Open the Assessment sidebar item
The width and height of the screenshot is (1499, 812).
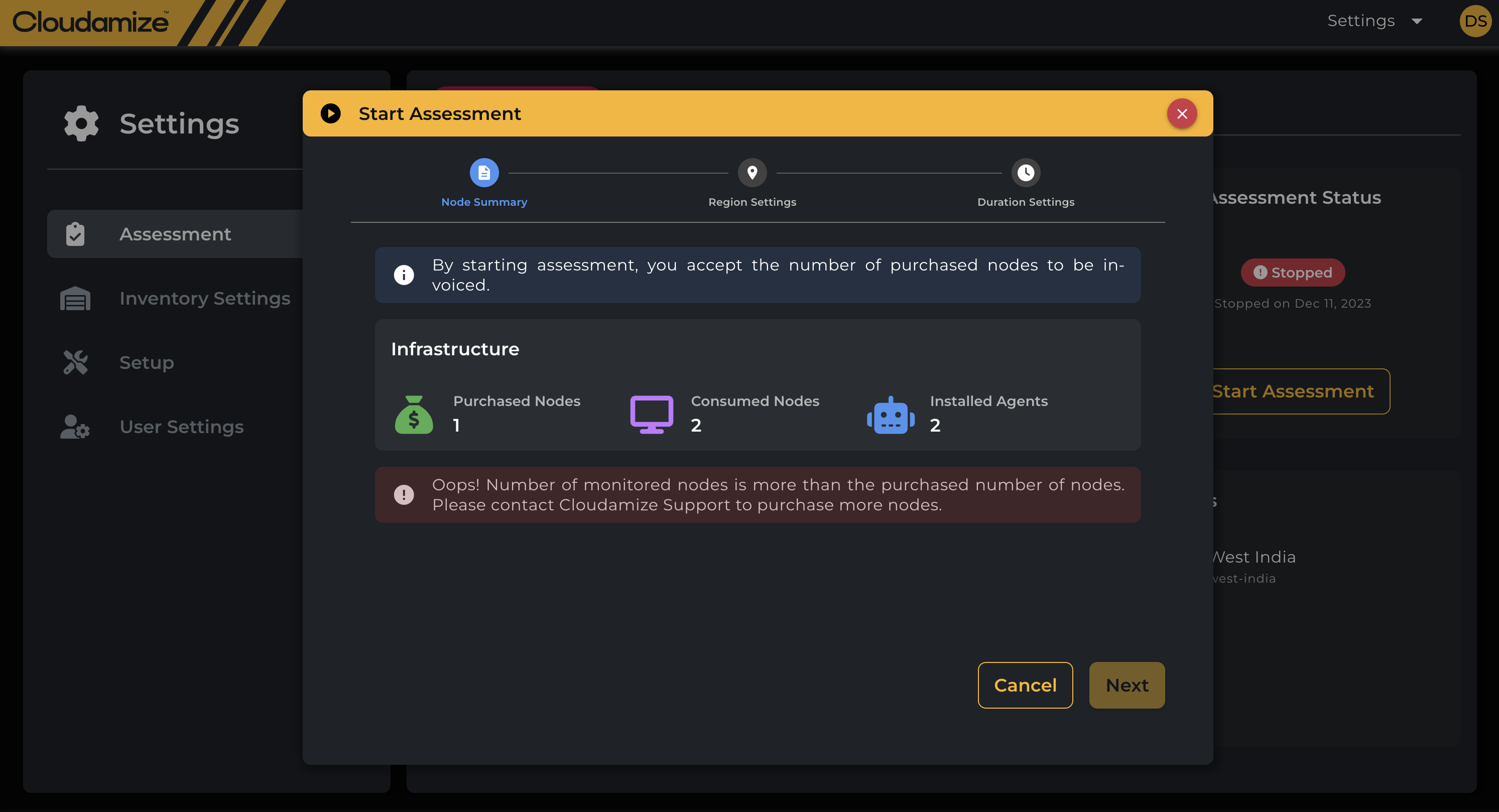(x=175, y=234)
